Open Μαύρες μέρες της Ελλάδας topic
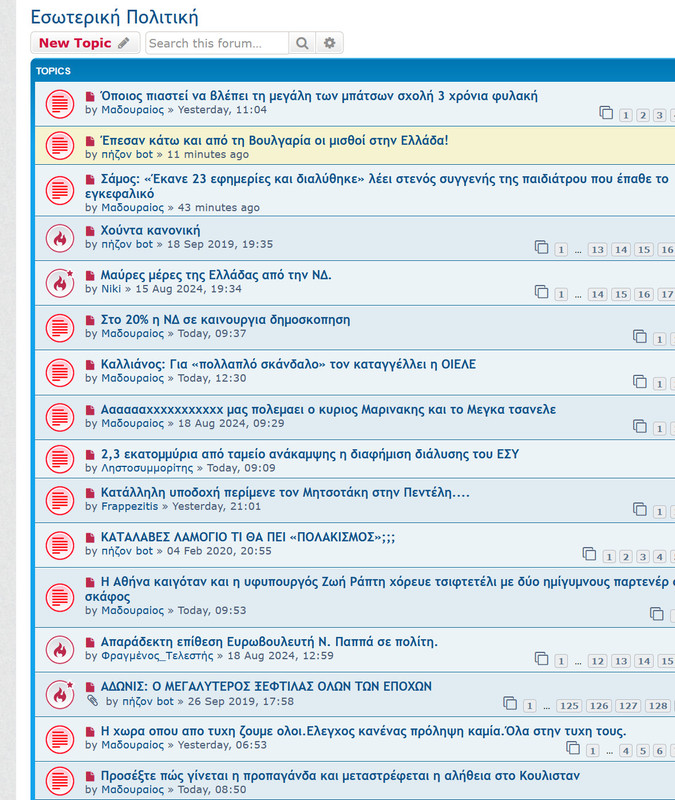The width and height of the screenshot is (675, 800). click(216, 275)
